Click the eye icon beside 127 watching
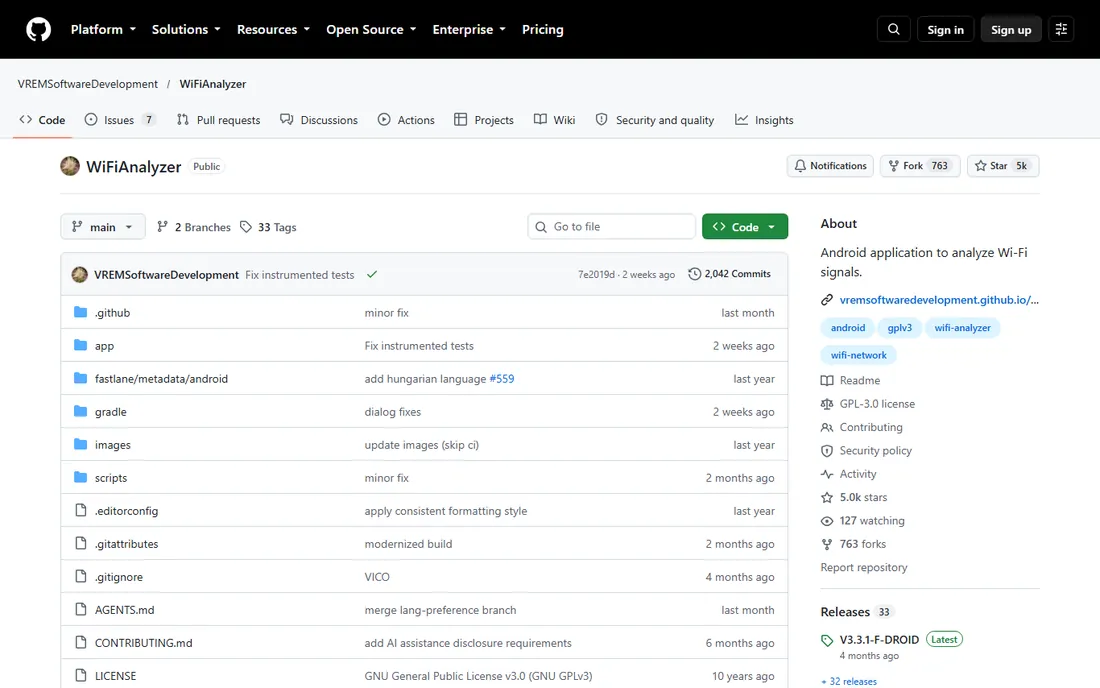 827,521
